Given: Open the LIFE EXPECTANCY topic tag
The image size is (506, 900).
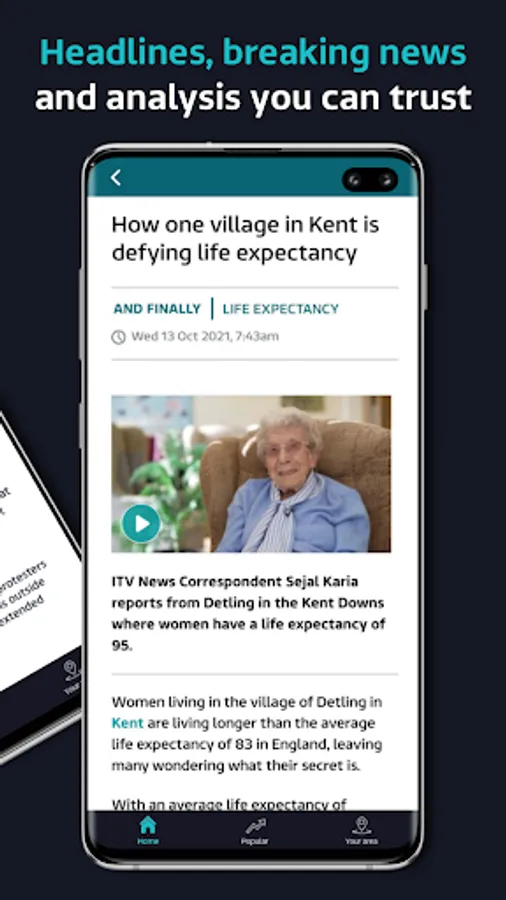Looking at the screenshot, I should [x=281, y=309].
